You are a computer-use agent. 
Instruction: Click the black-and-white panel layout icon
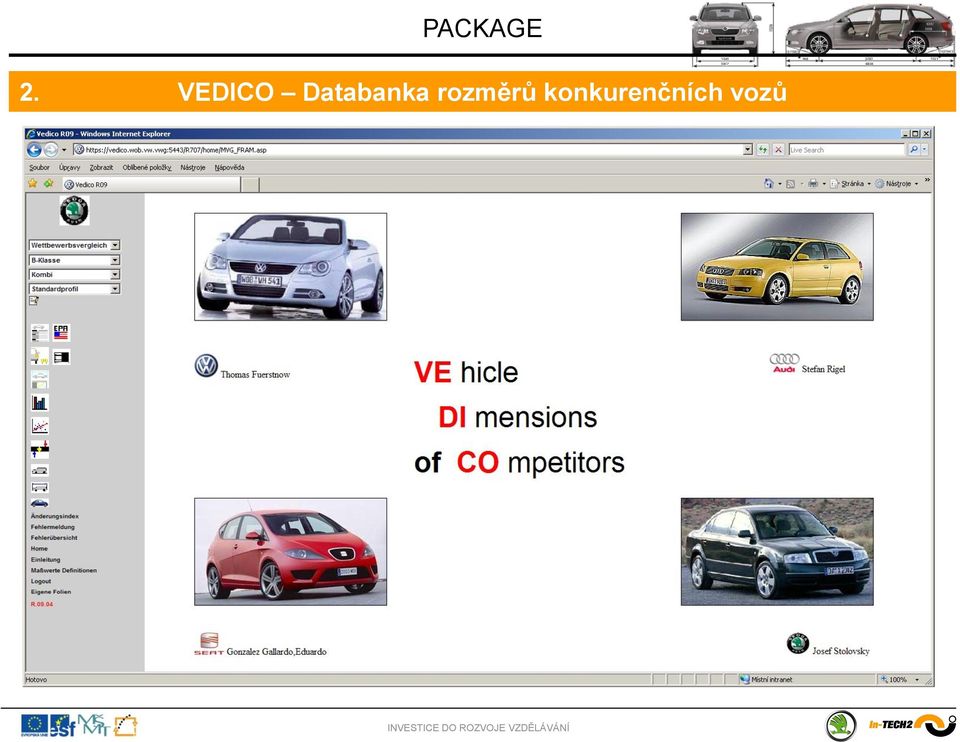click(x=61, y=357)
